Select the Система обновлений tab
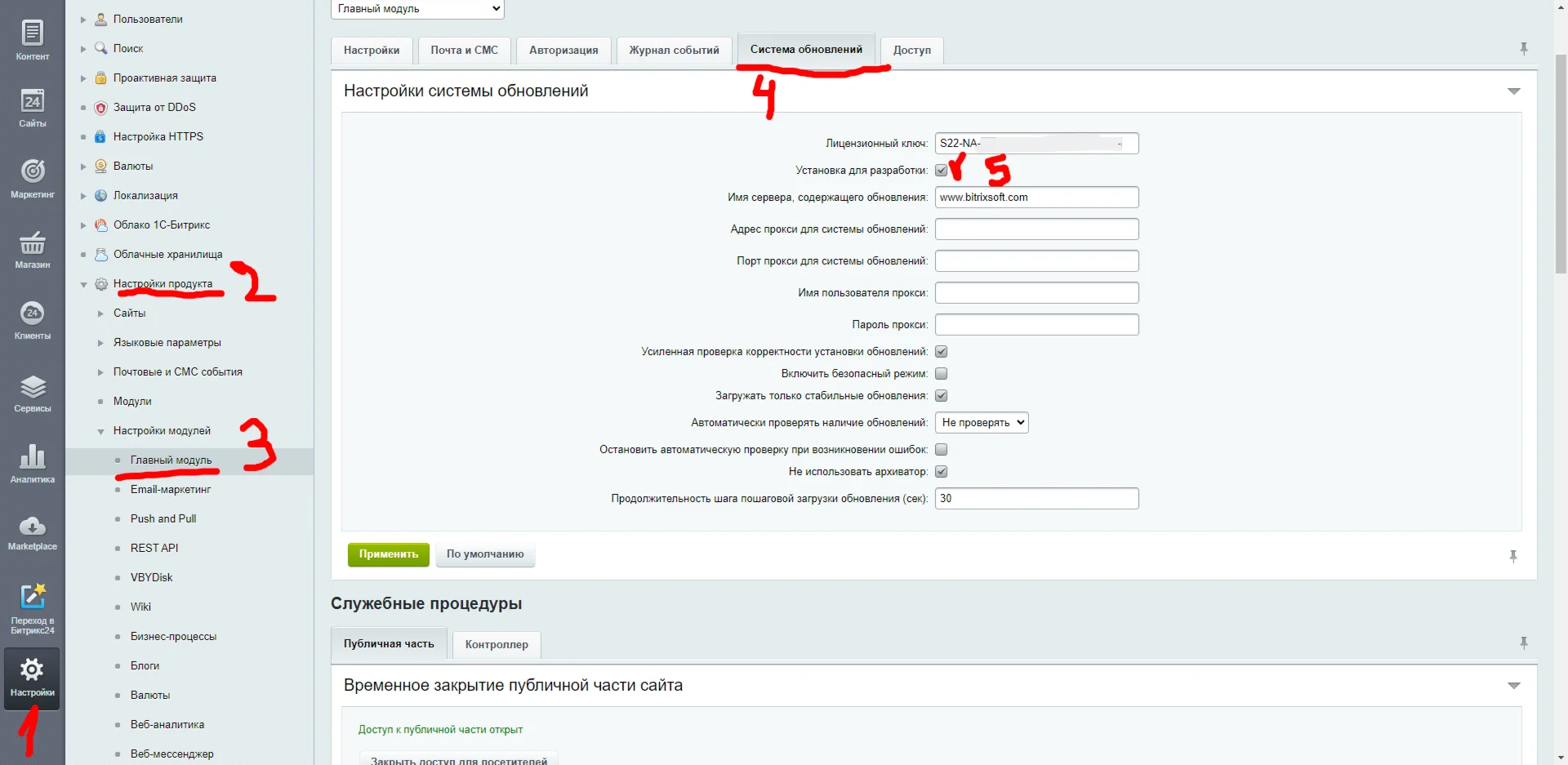This screenshot has height=765, width=1568. (x=806, y=49)
